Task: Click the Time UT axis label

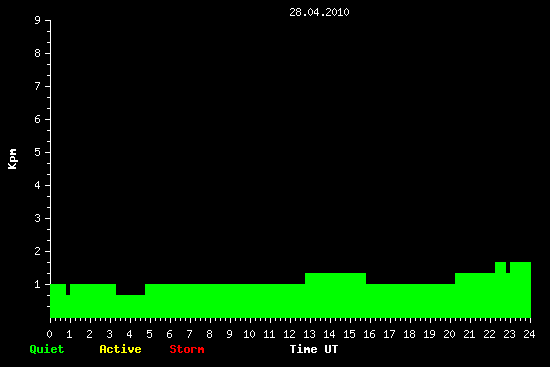Action: 314,349
